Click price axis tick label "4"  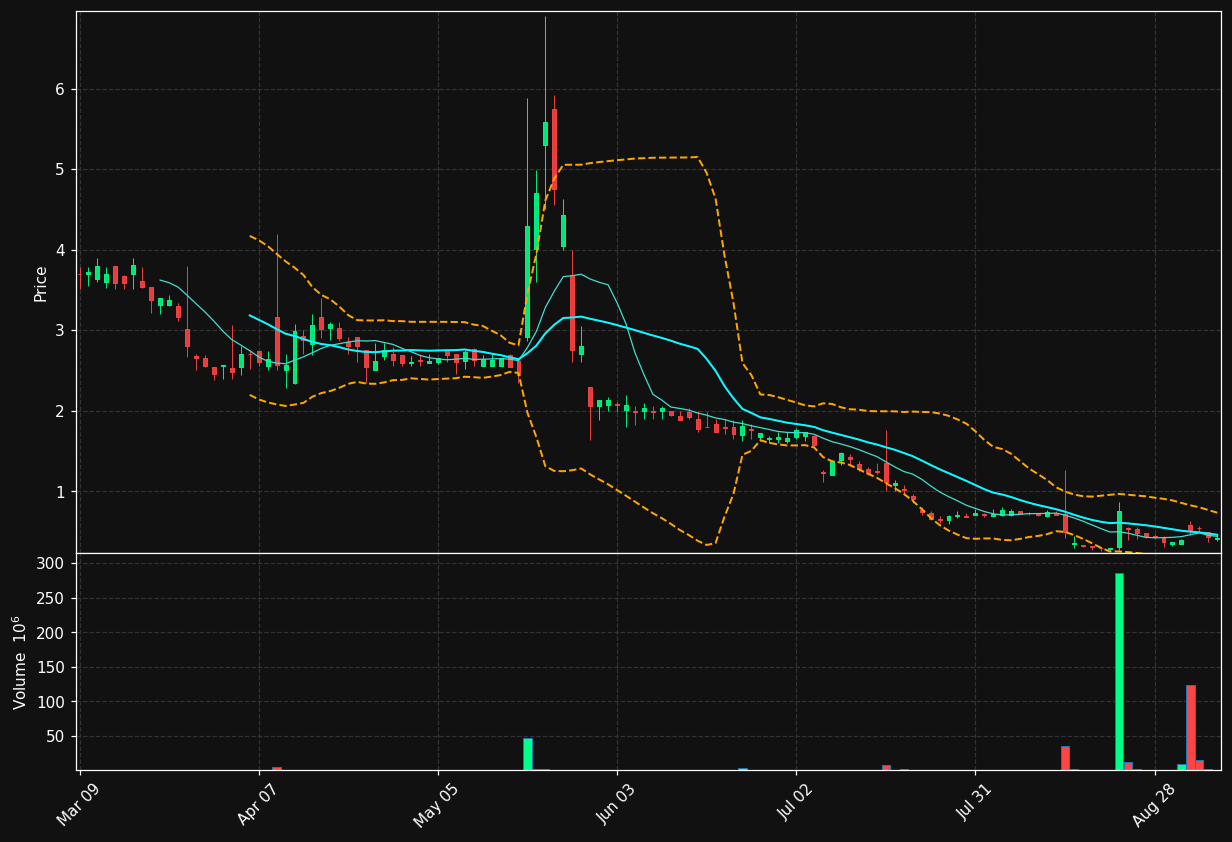tap(59, 251)
